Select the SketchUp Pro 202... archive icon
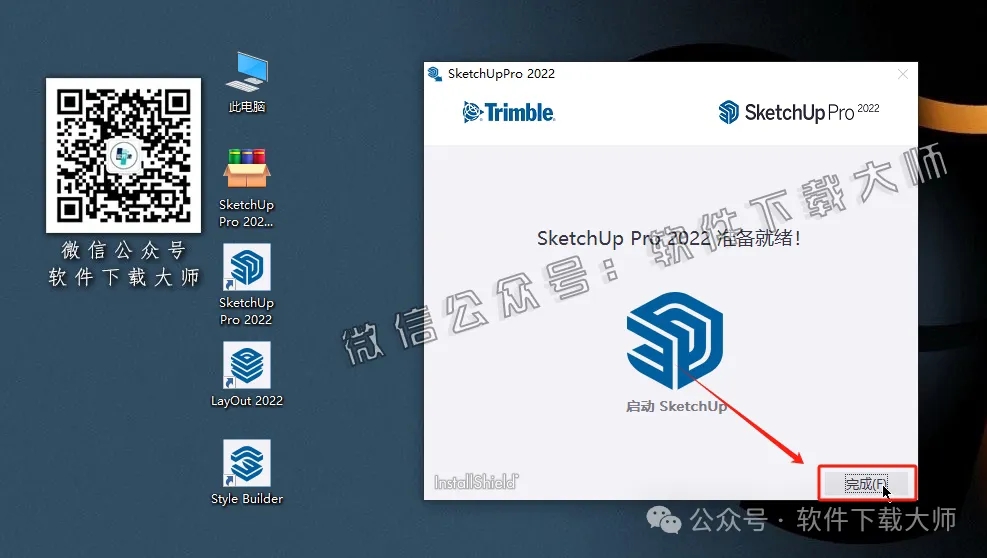Screen dimensions: 987x558 (246, 188)
